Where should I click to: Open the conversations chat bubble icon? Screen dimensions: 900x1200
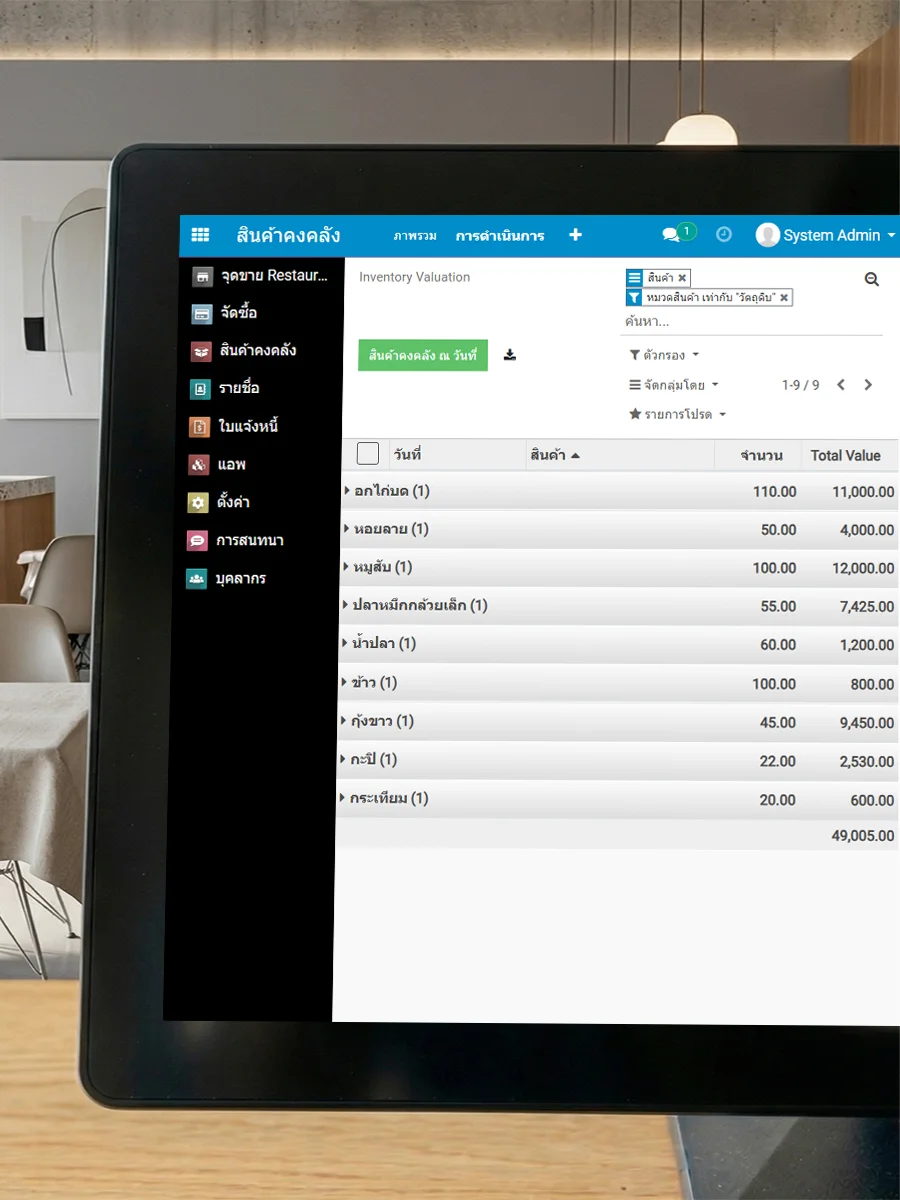point(671,235)
